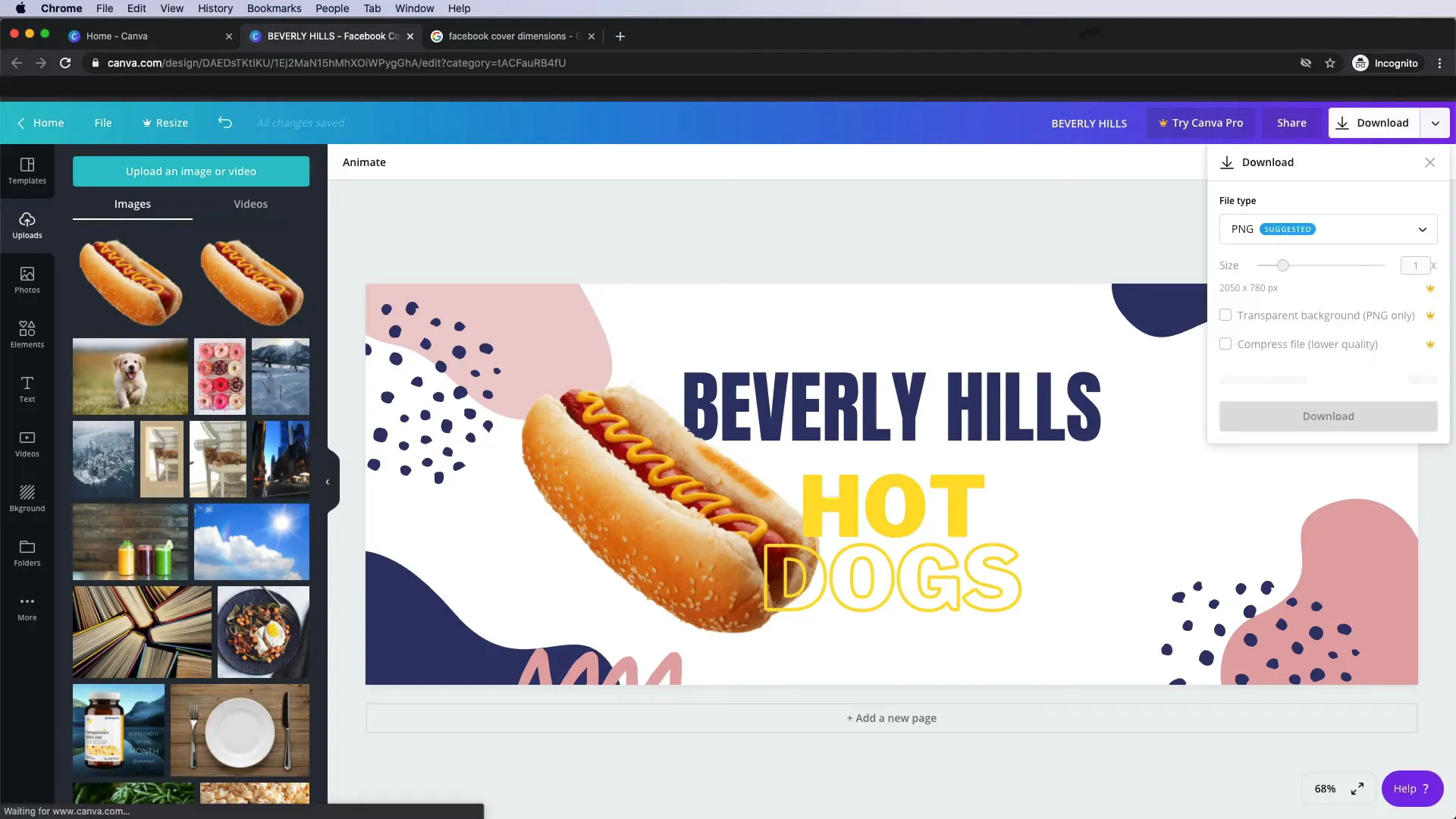
Task: Click the top-bar Download button
Action: (1373, 123)
